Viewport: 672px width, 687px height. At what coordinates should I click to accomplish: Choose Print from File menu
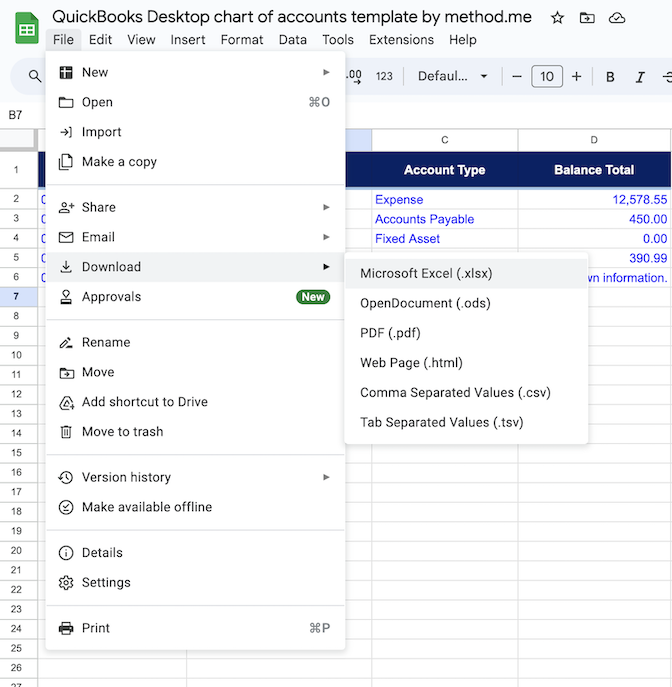tap(195, 628)
